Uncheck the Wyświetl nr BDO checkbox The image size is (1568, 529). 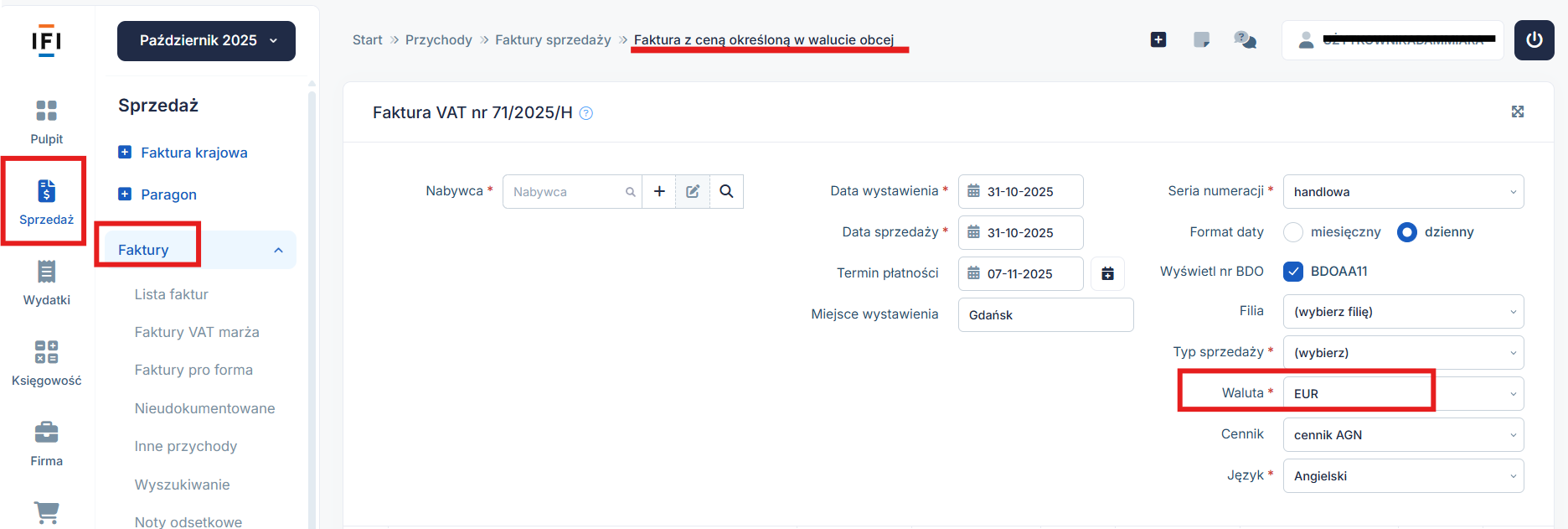tap(1293, 272)
